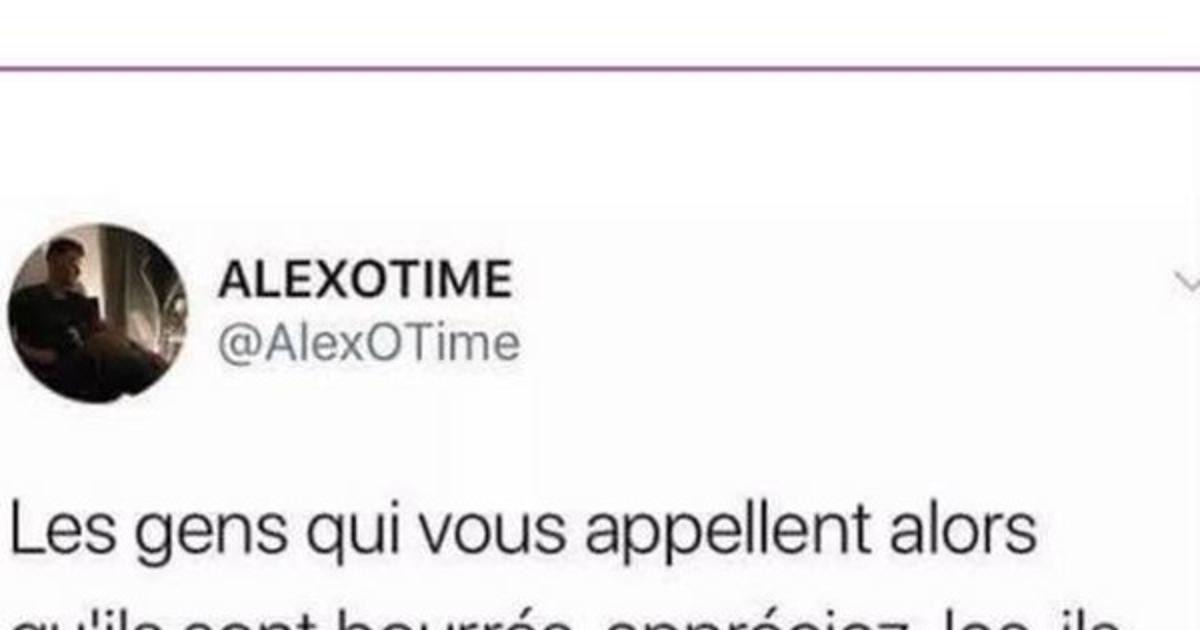The height and width of the screenshot is (630, 1200).
Task: Open the ALEXOTIME round profile picture
Action: (98, 313)
